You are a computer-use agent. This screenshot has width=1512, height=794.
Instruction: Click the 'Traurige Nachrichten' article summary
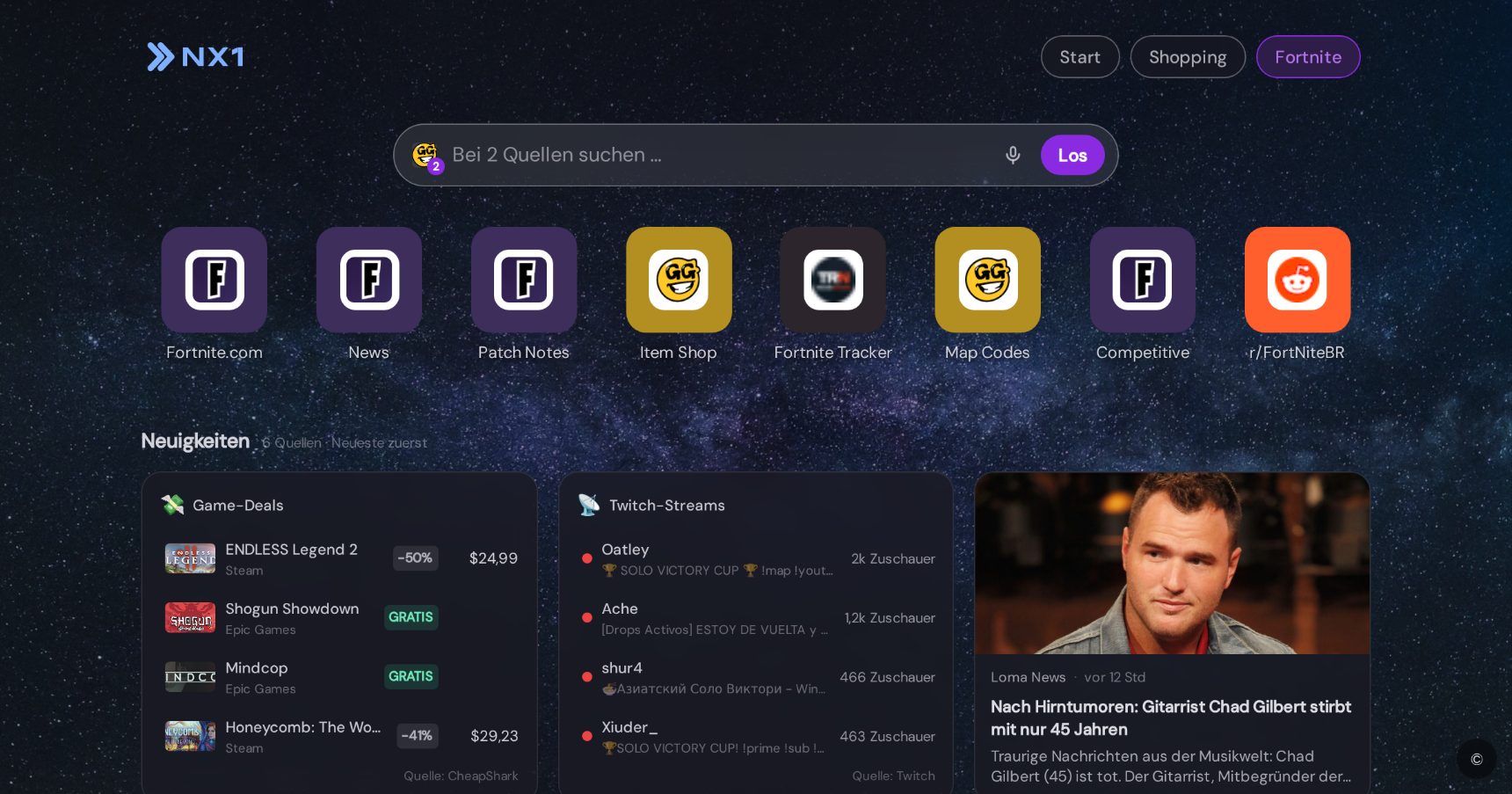1171,766
